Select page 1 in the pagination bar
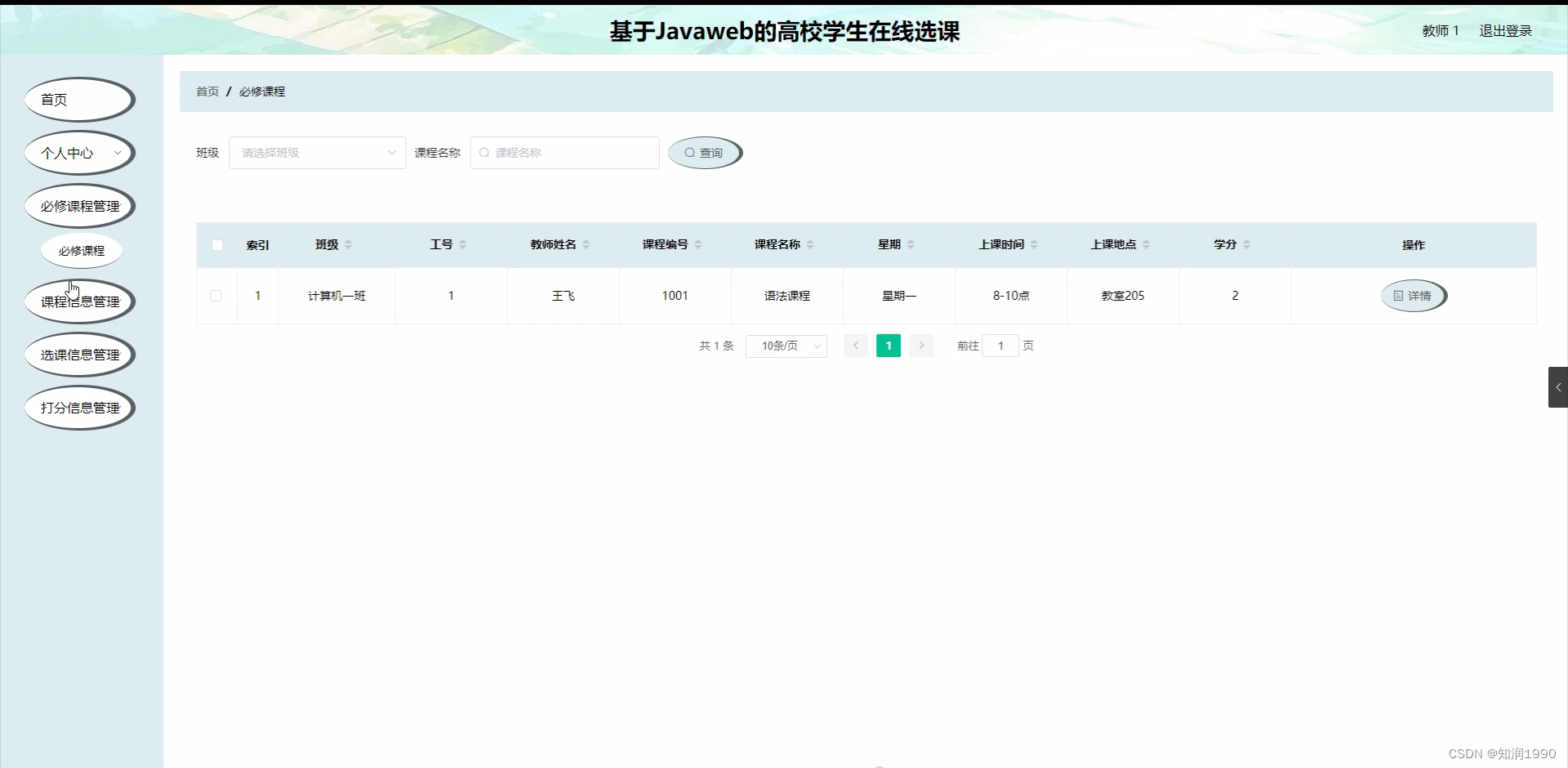Viewport: 1568px width, 768px height. pos(889,346)
